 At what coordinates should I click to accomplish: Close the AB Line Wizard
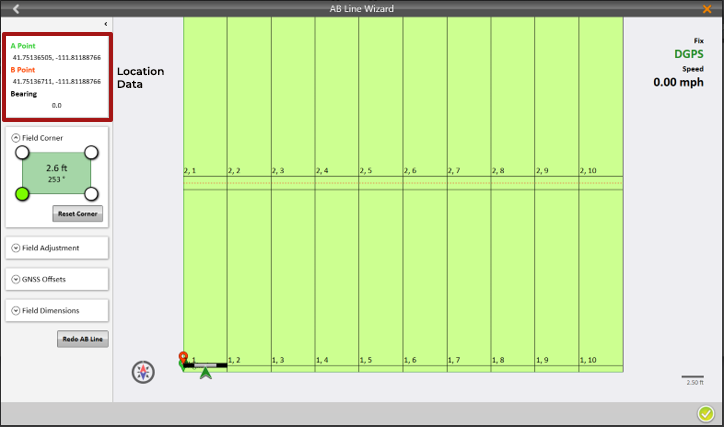point(707,9)
